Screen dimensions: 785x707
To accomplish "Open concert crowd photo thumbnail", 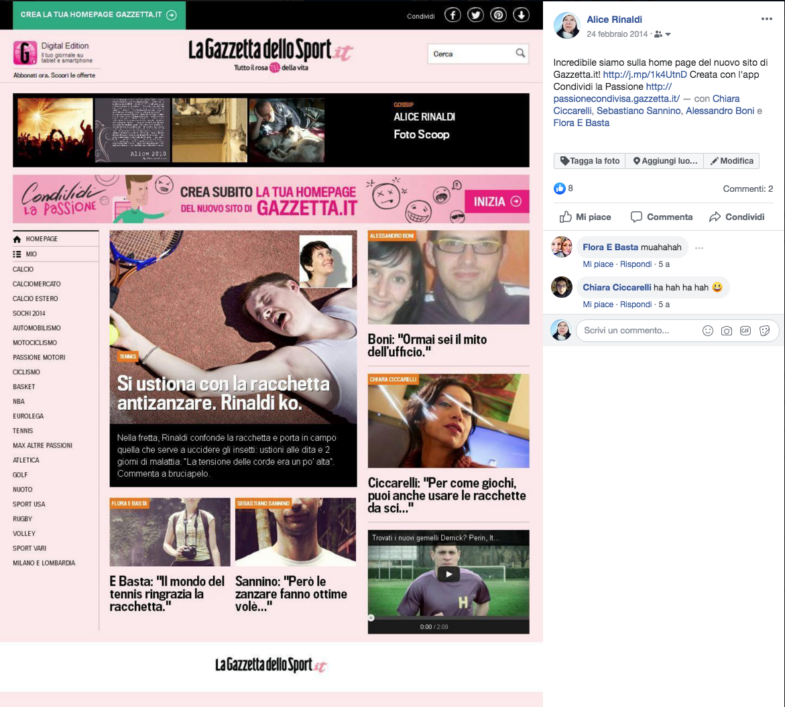I will pos(55,130).
